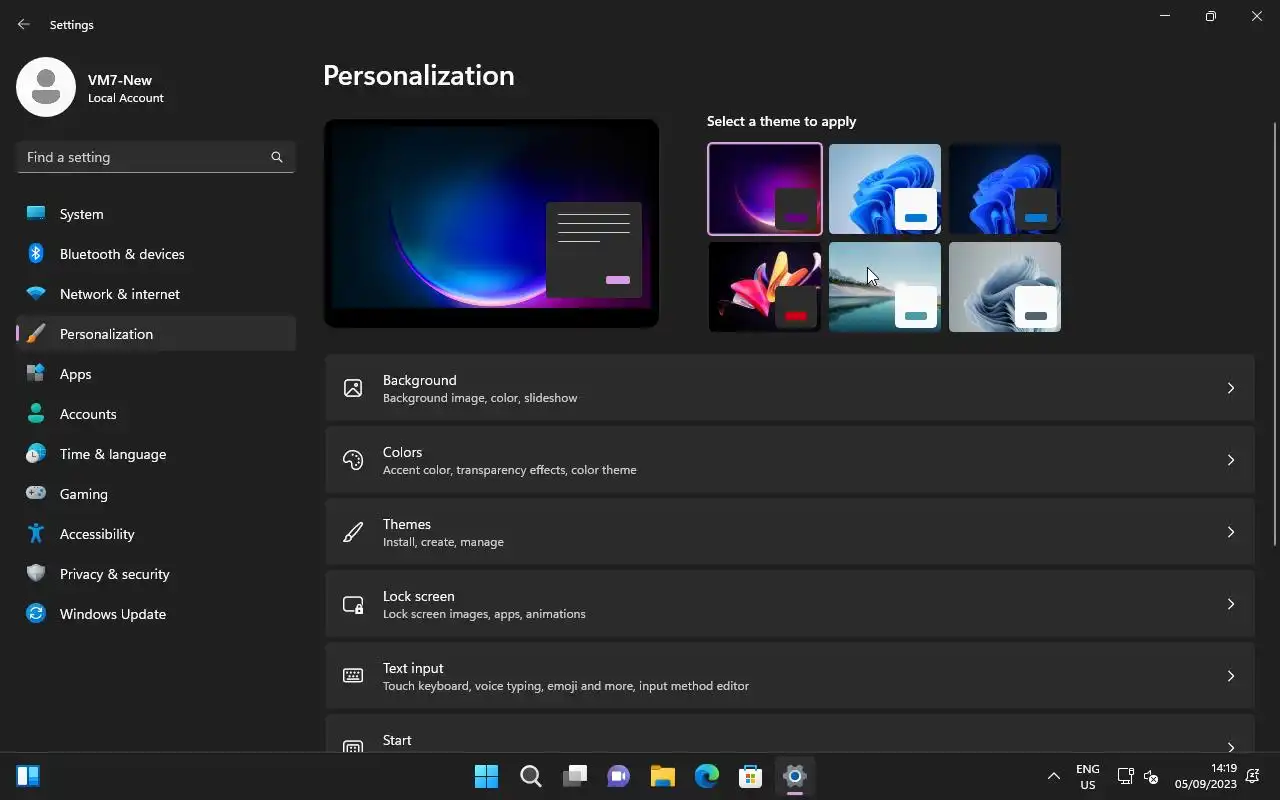Screen dimensions: 1280x800
Task: Launch Microsoft Edge from taskbar
Action: pos(706,776)
